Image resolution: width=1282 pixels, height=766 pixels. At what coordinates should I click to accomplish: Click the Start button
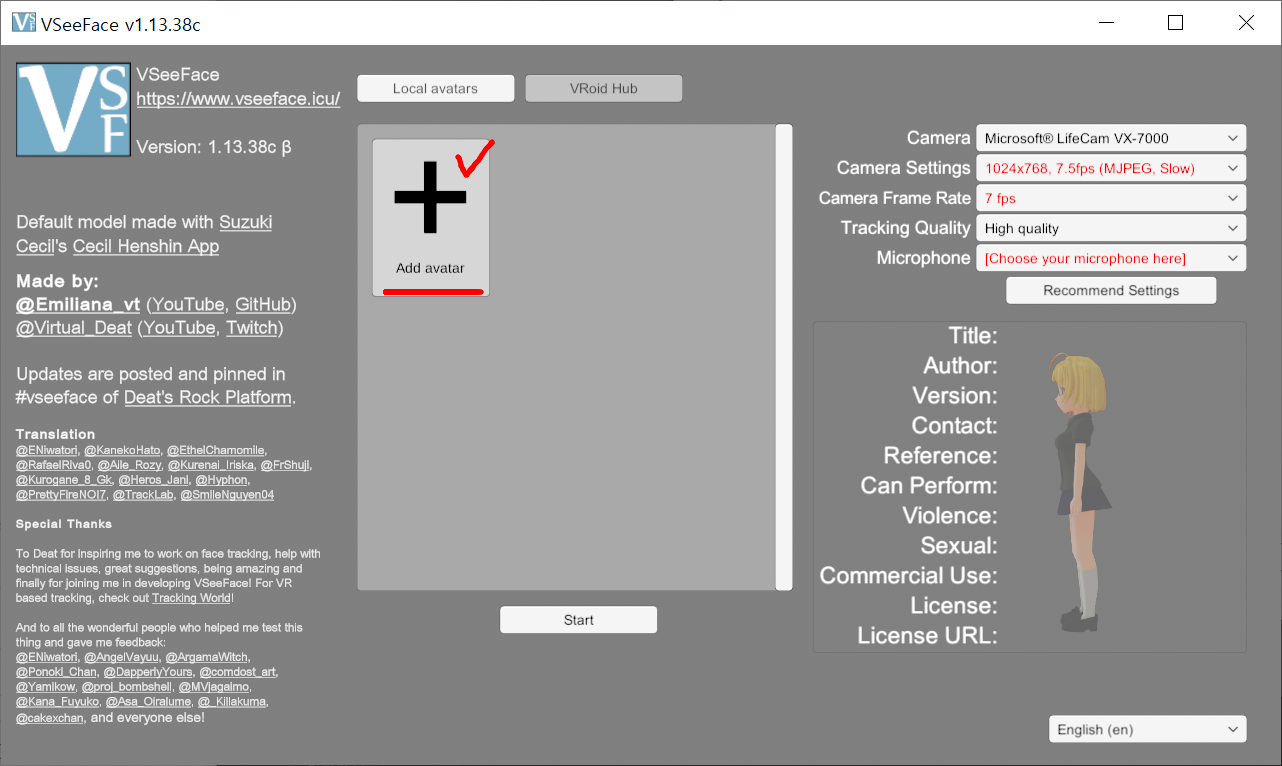[x=578, y=620]
